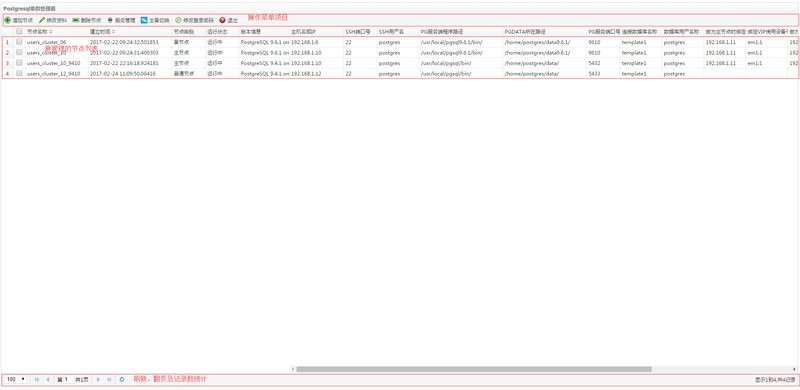Click timestamp 2017-02-22 09:24:32.501853
Screen dimensions: 800x390
[x=124, y=42]
